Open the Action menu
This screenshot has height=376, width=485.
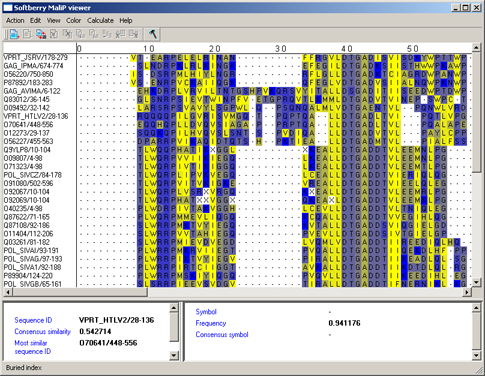(x=15, y=20)
